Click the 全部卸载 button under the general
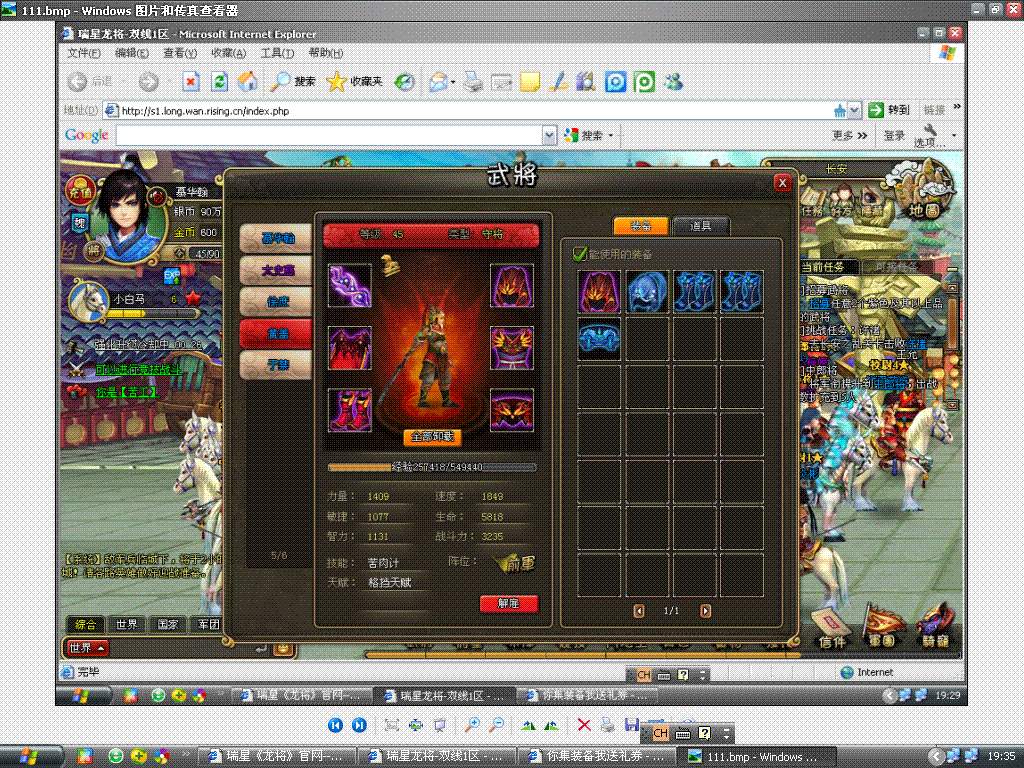The height and width of the screenshot is (768, 1024). 432,436
